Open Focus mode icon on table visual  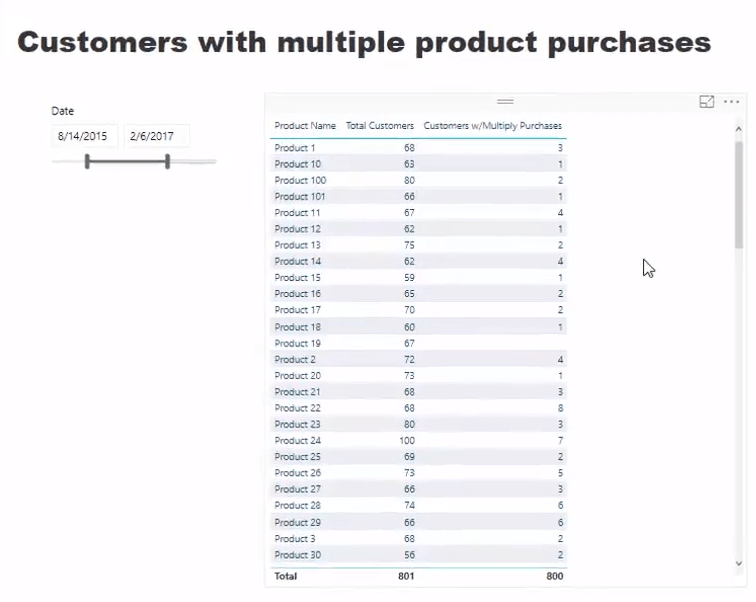[706, 102]
